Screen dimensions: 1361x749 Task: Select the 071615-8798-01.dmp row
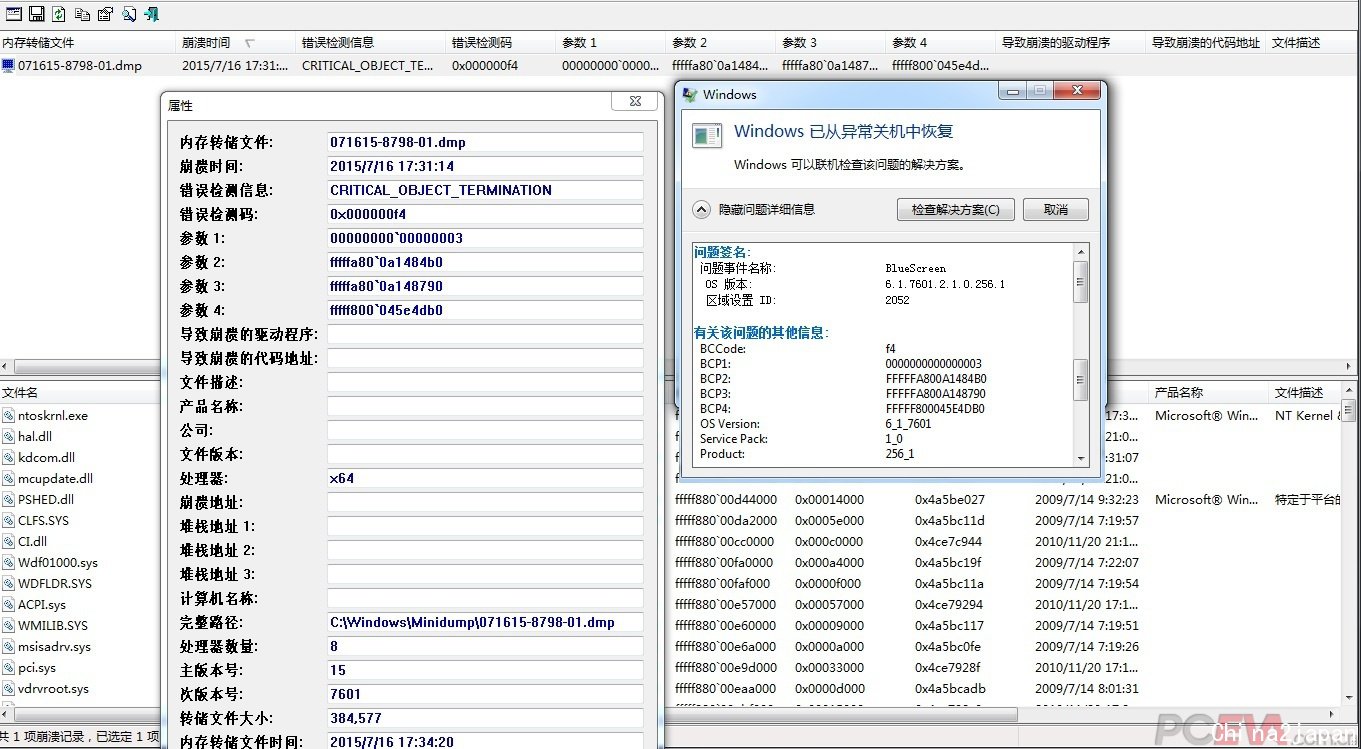(x=680, y=66)
